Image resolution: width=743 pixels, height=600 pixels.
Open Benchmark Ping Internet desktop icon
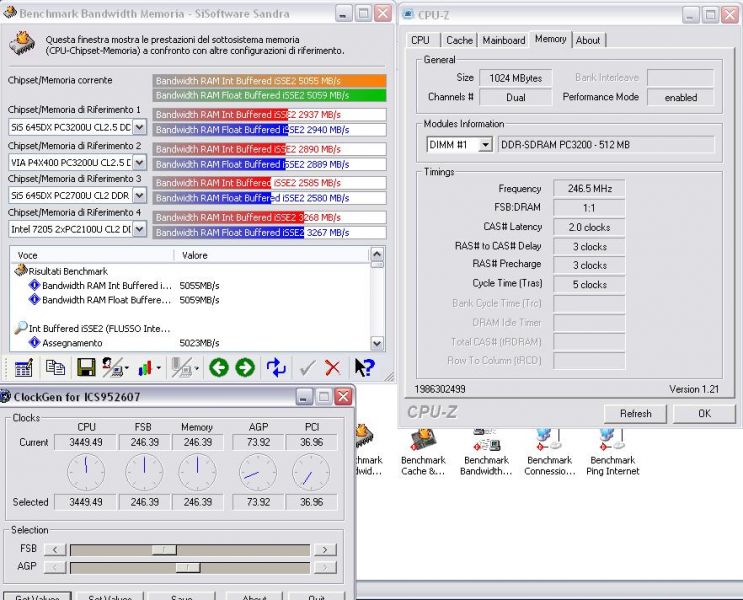[x=613, y=453]
